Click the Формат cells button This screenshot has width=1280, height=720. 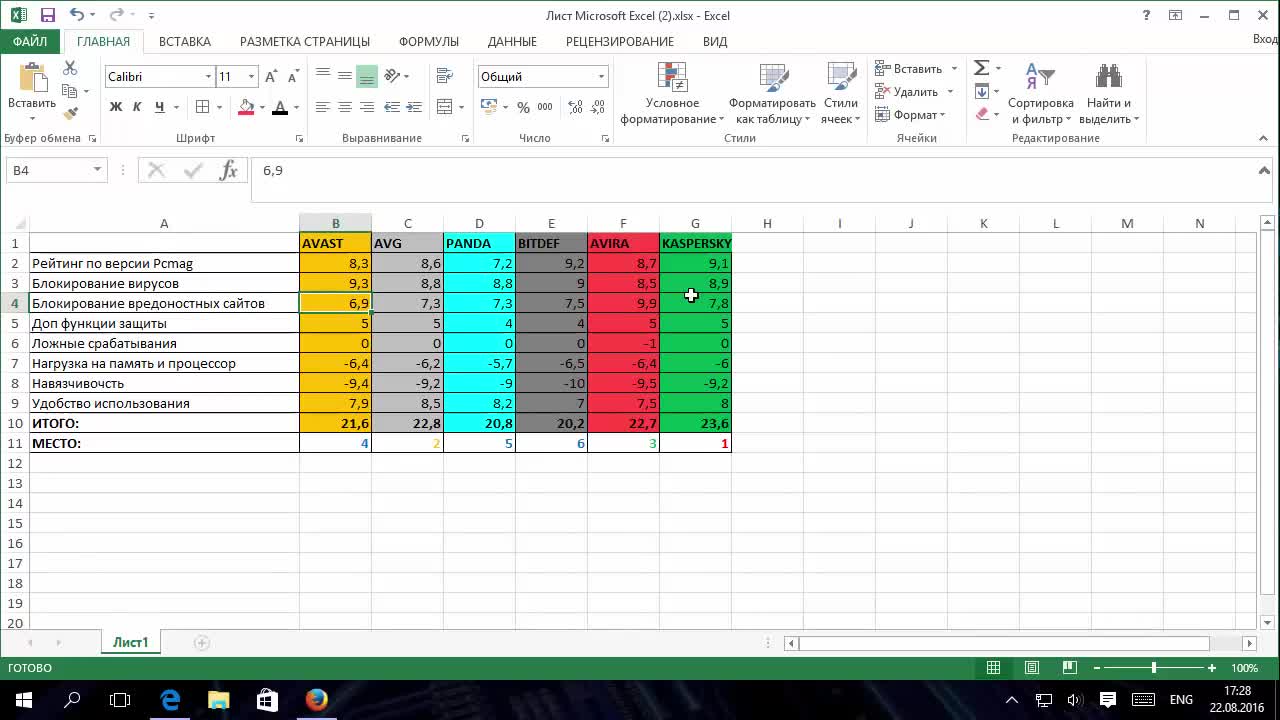coord(910,115)
